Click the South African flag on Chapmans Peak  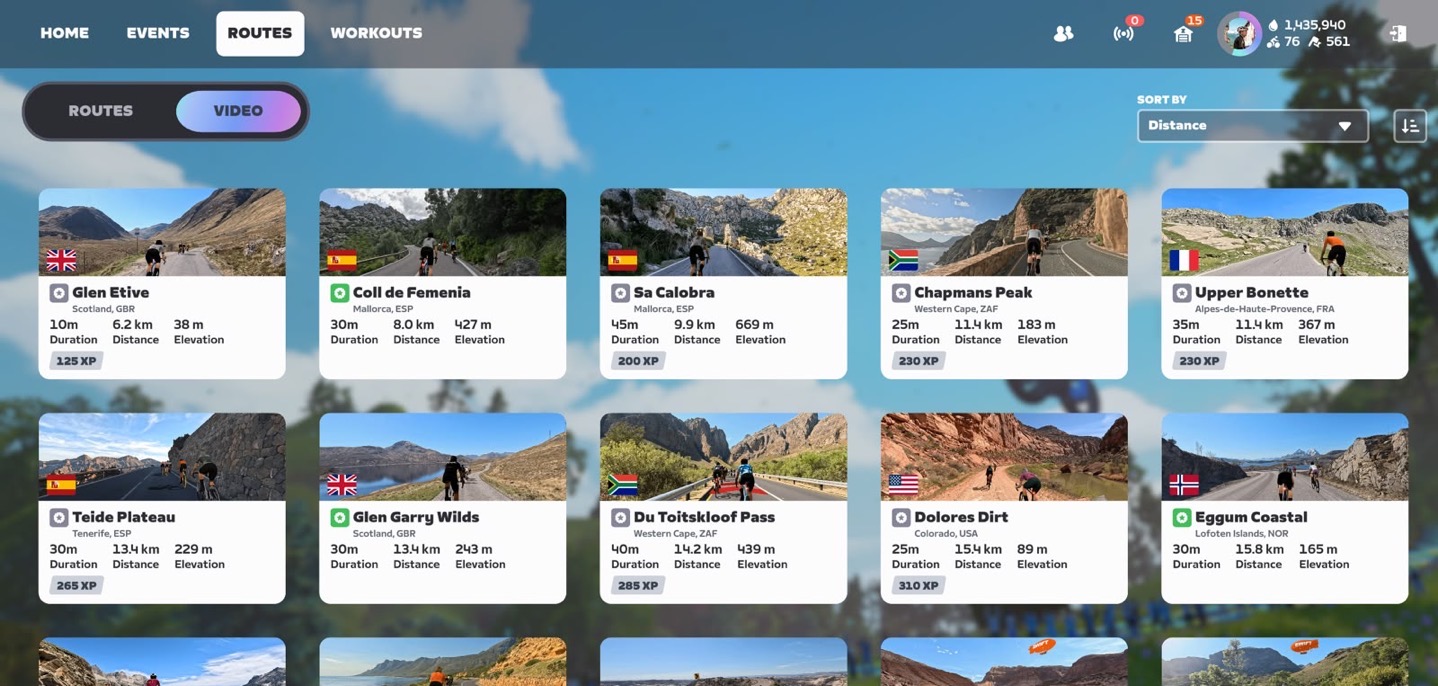903,260
